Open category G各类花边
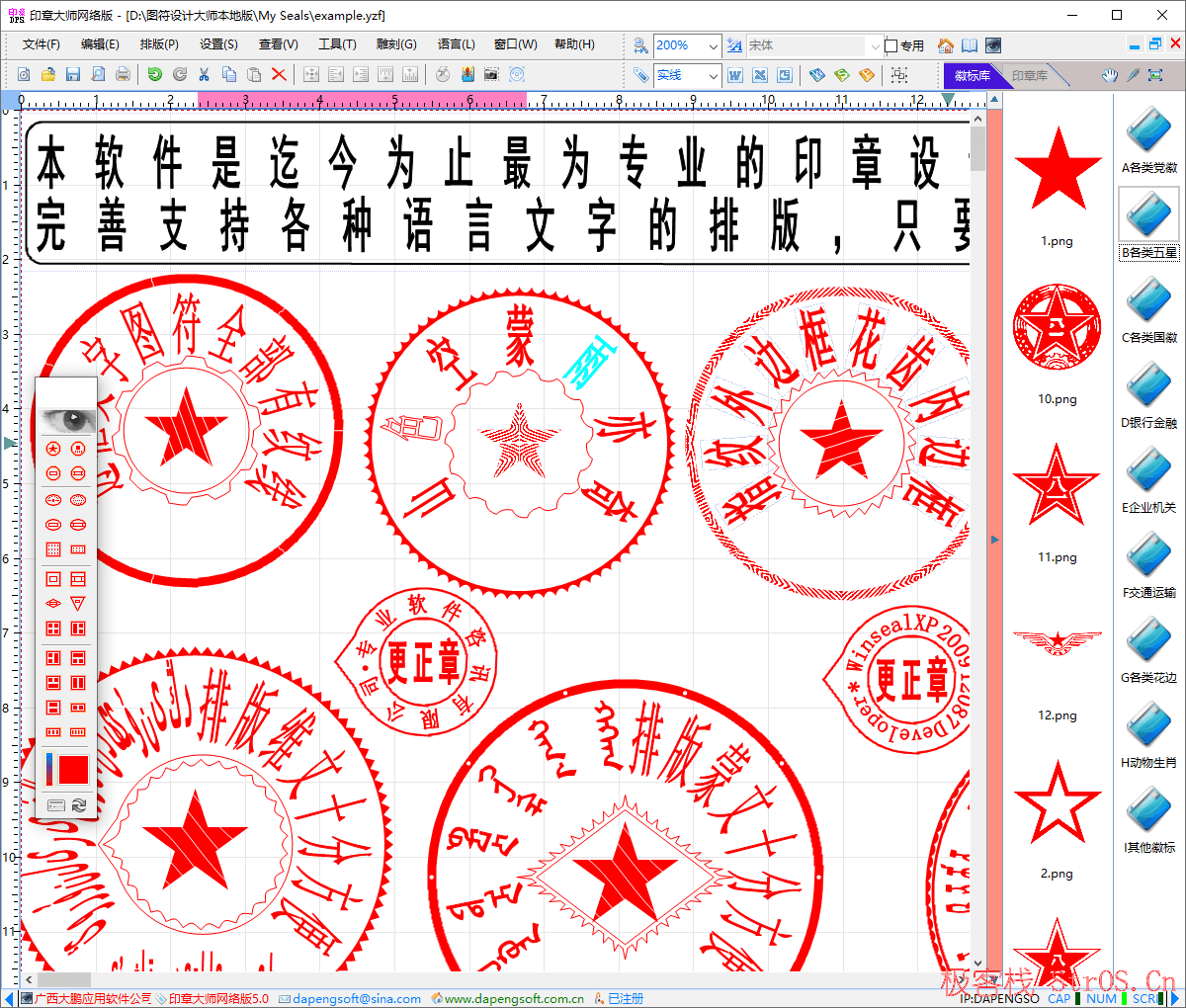The width and height of the screenshot is (1186, 1008). pyautogui.click(x=1149, y=650)
